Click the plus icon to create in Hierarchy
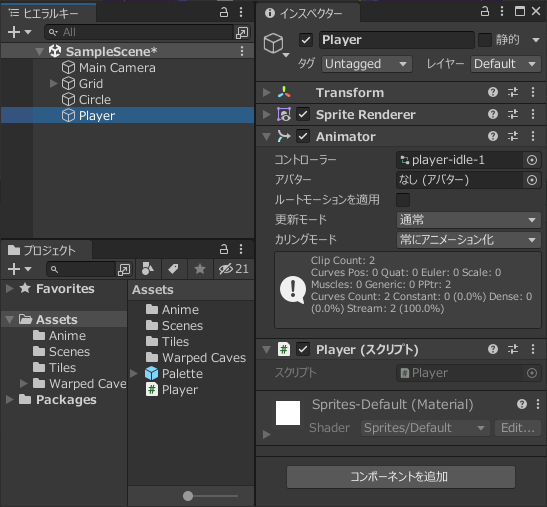This screenshot has height=507, width=547. click(14, 32)
